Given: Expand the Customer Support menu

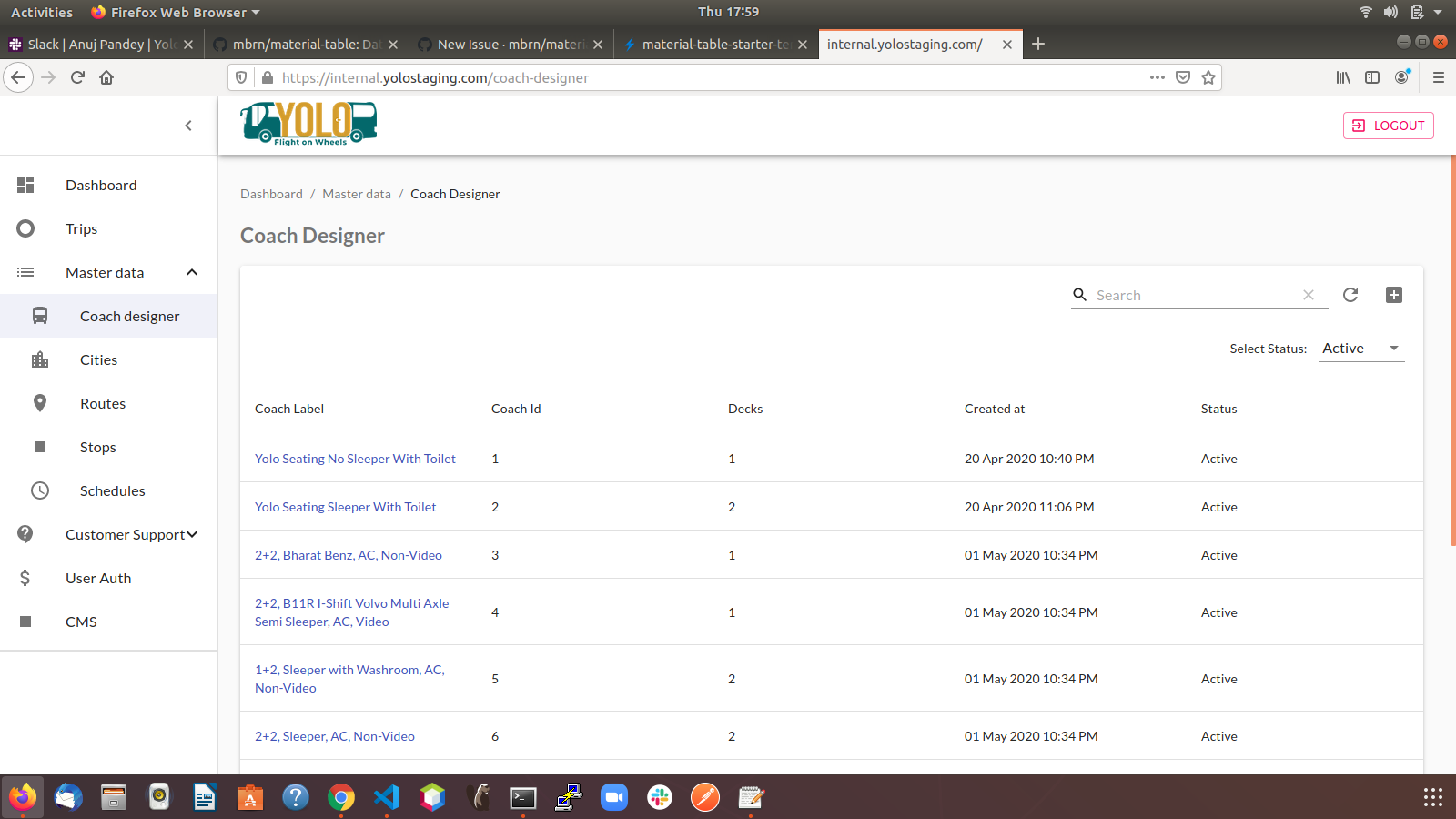Looking at the screenshot, I should (x=192, y=534).
